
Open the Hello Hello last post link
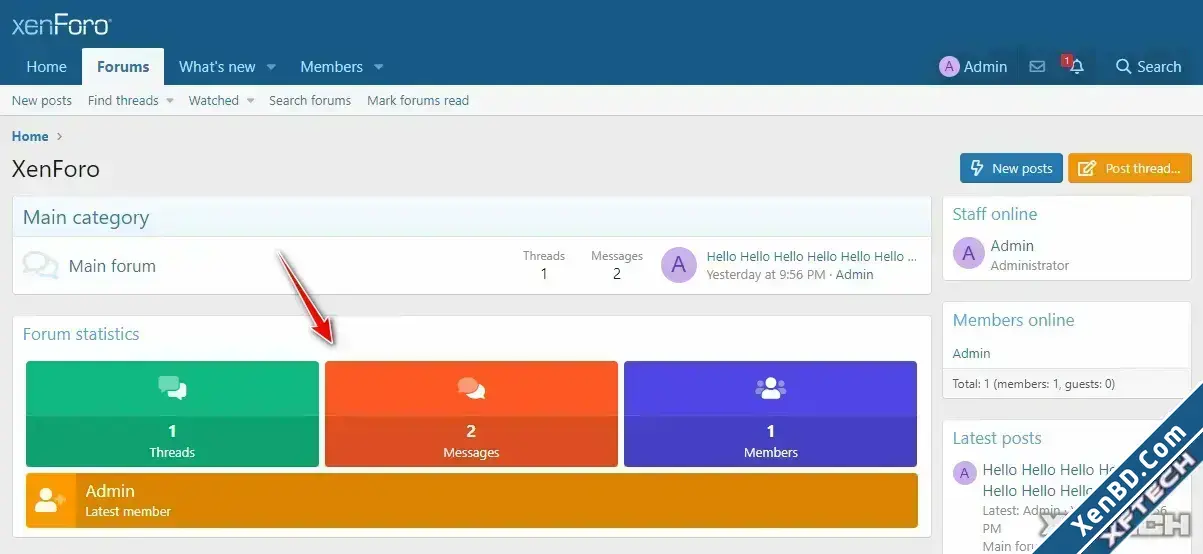click(811, 256)
